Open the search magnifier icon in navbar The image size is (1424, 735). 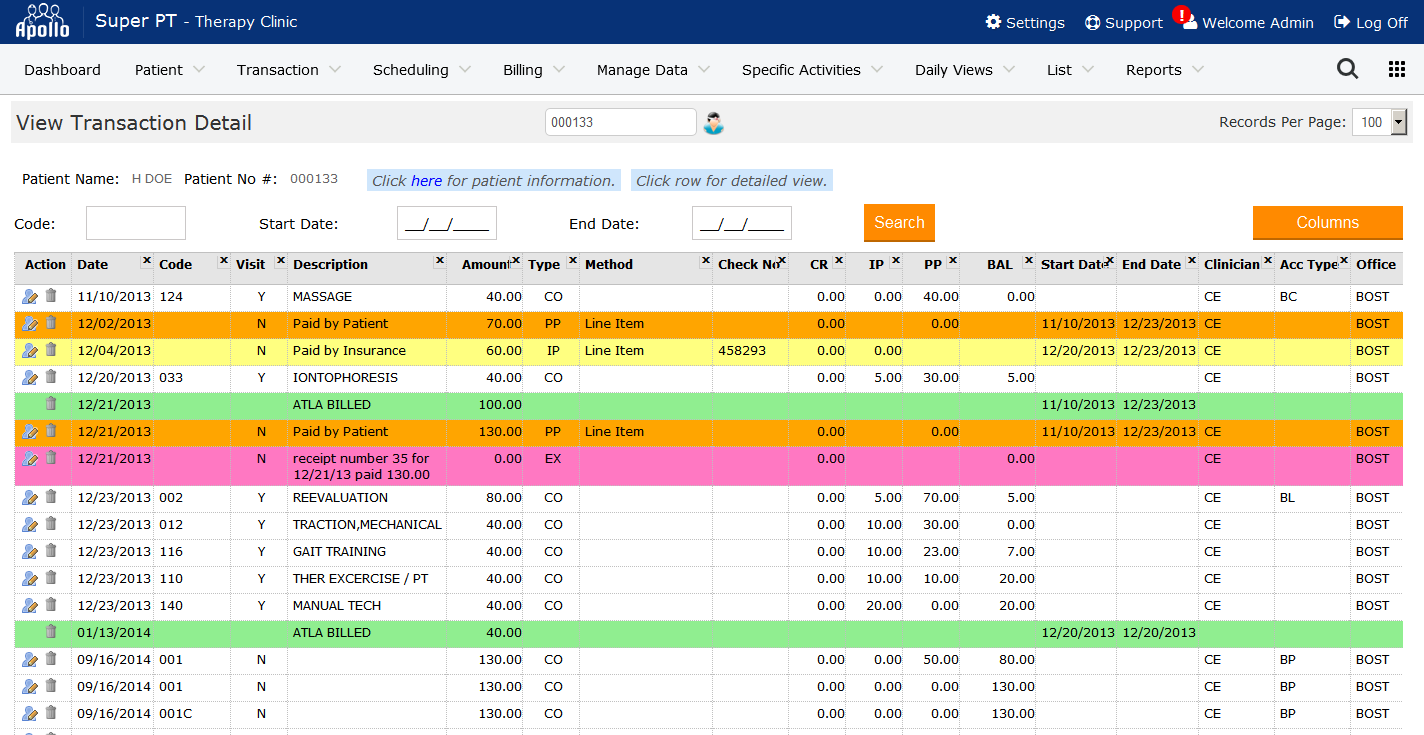pyautogui.click(x=1347, y=69)
